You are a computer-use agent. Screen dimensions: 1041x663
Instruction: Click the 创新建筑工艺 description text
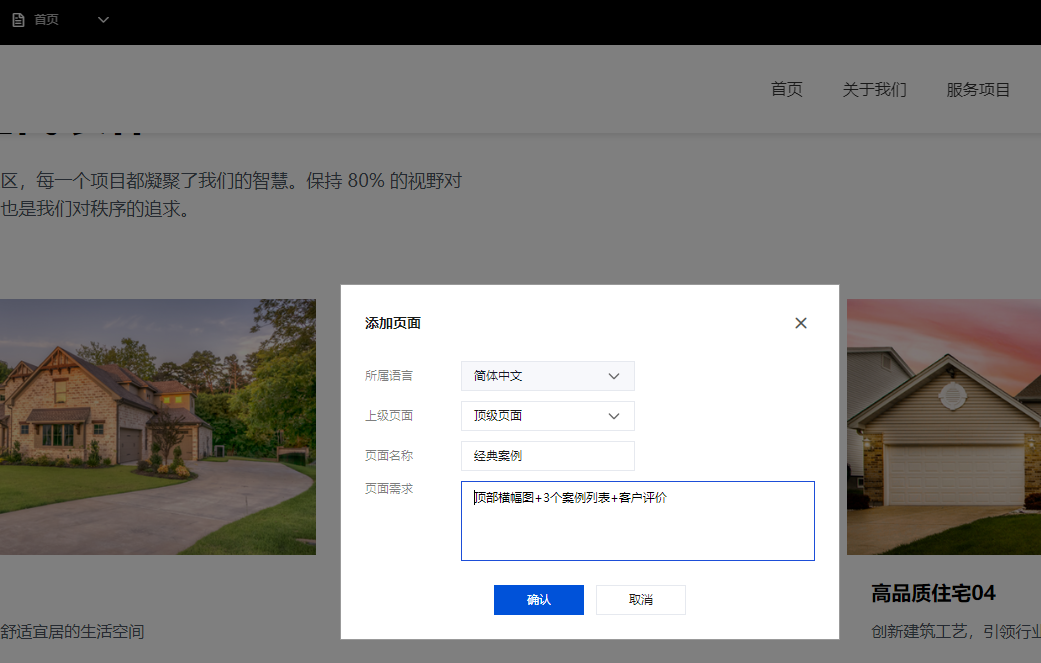click(x=940, y=631)
